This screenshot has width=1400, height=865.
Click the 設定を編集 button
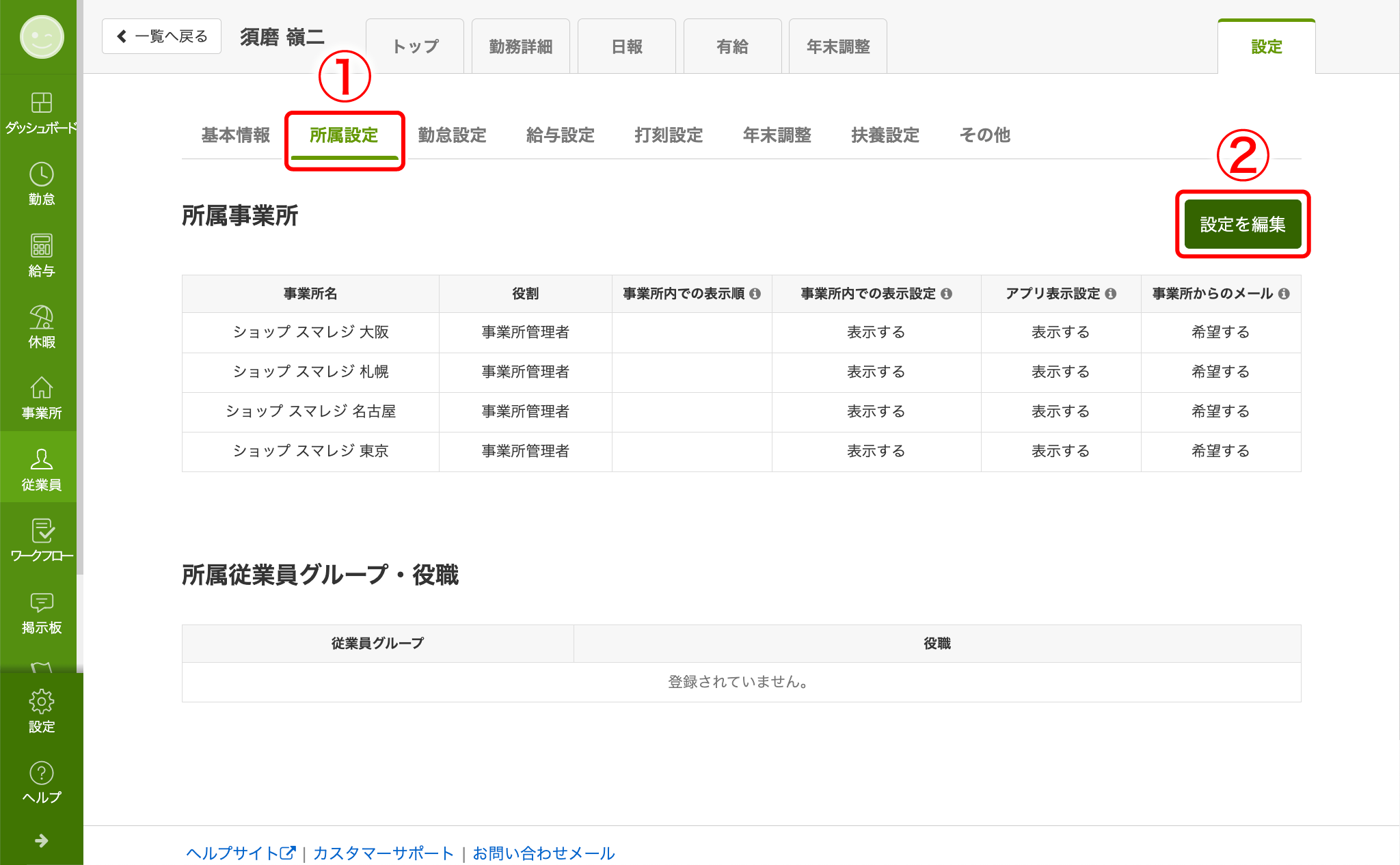[x=1242, y=224]
